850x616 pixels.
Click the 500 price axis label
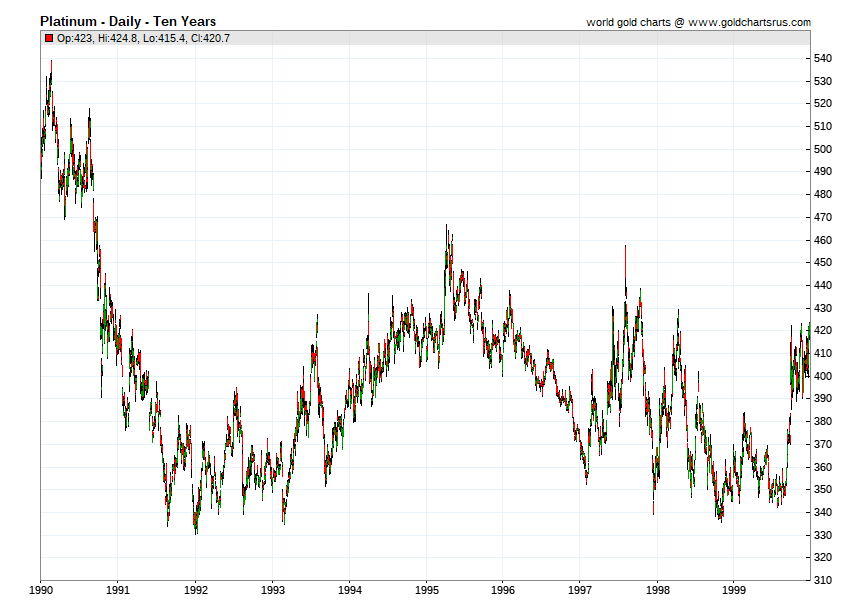tap(823, 149)
